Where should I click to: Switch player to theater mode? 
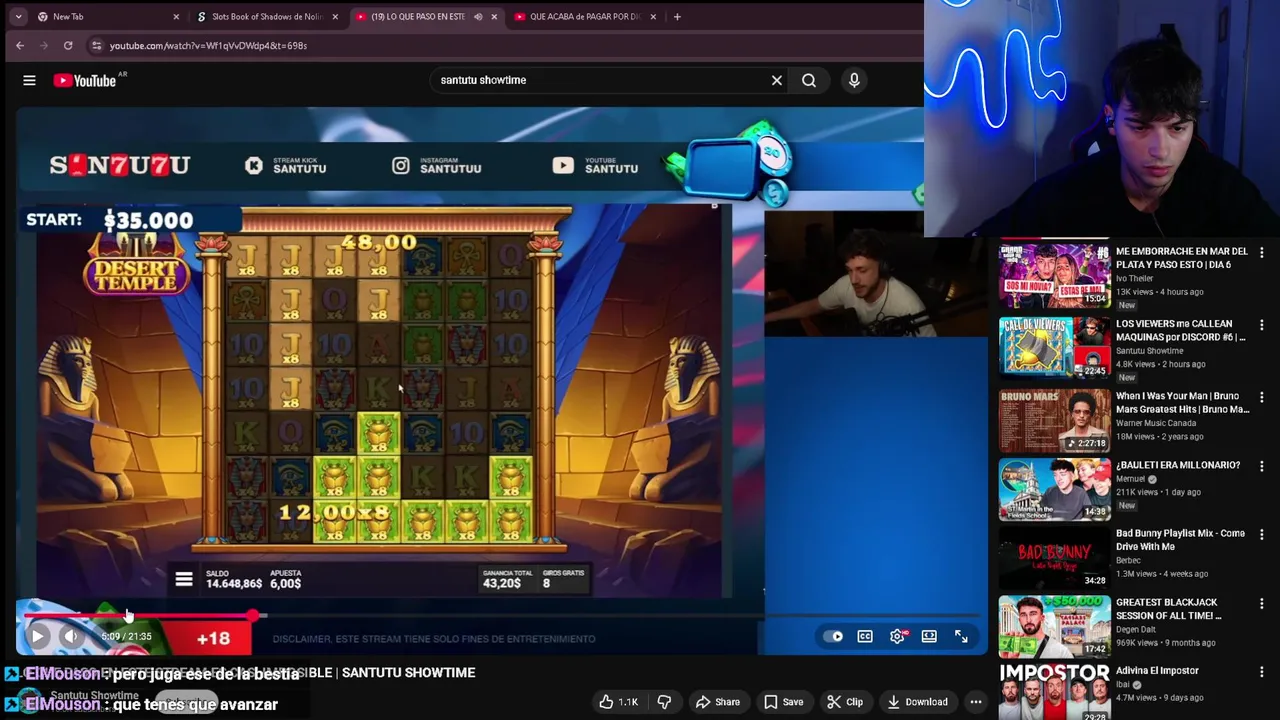pyautogui.click(x=929, y=636)
